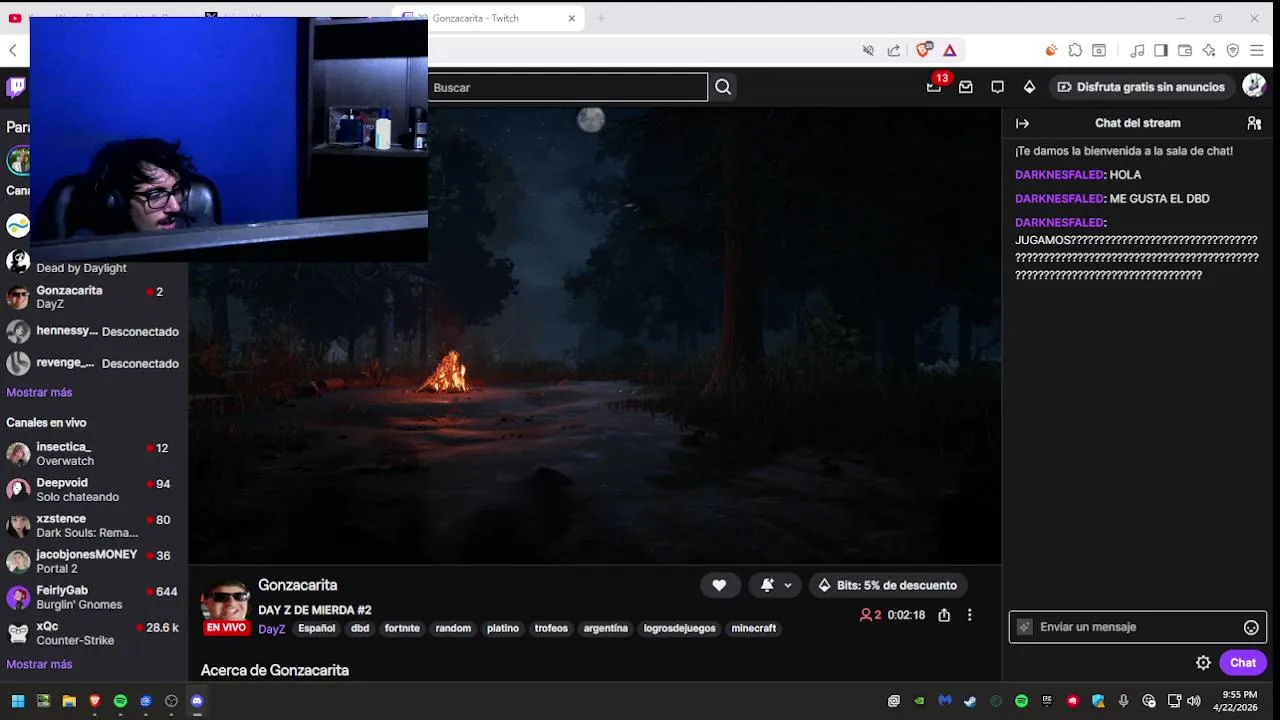Open a new browser tab with plus
The height and width of the screenshot is (720, 1280).
pyautogui.click(x=602, y=18)
